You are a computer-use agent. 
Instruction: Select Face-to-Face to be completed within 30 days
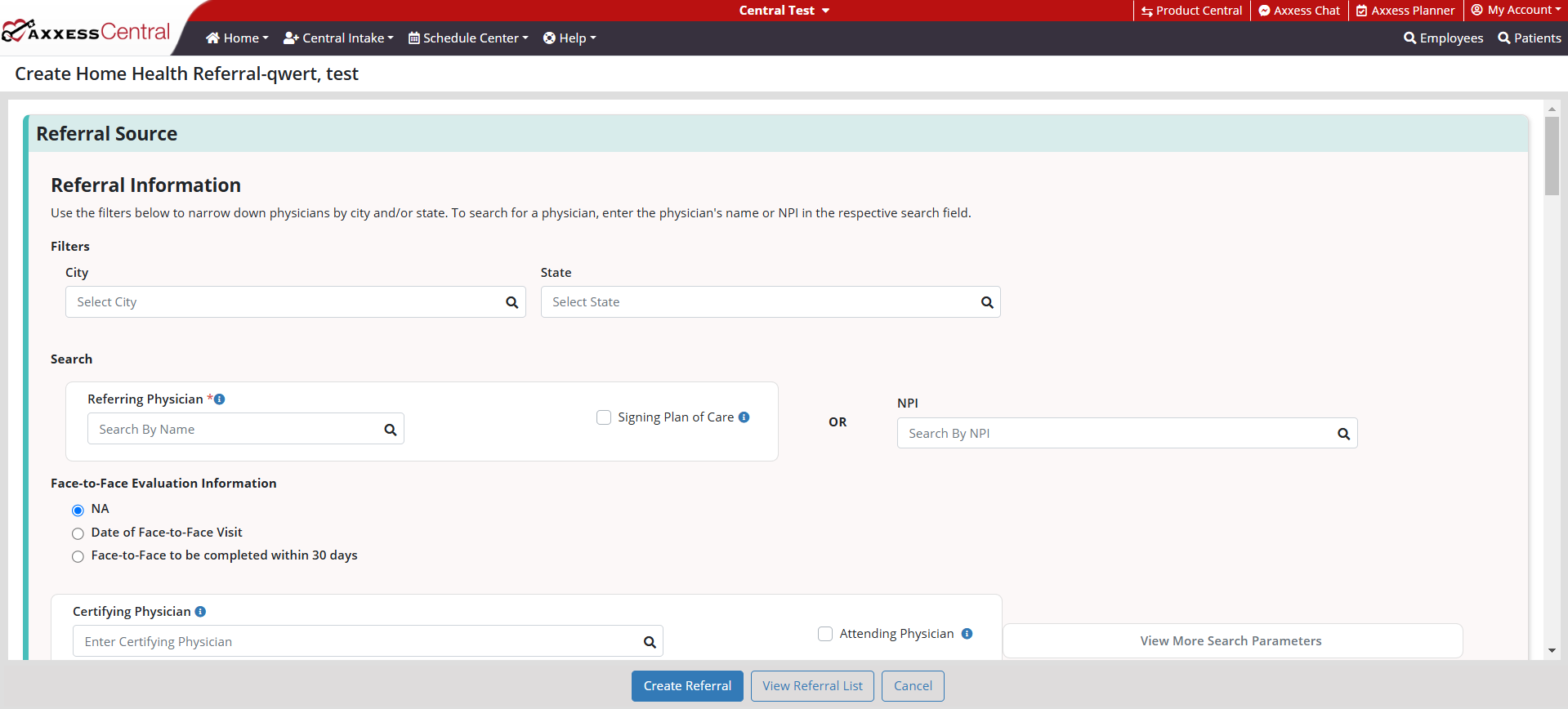pyautogui.click(x=78, y=556)
